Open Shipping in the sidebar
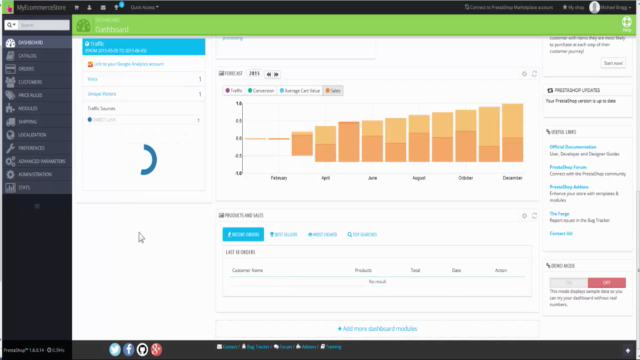Screen dimensions: 640x360 click(x=37, y=122)
